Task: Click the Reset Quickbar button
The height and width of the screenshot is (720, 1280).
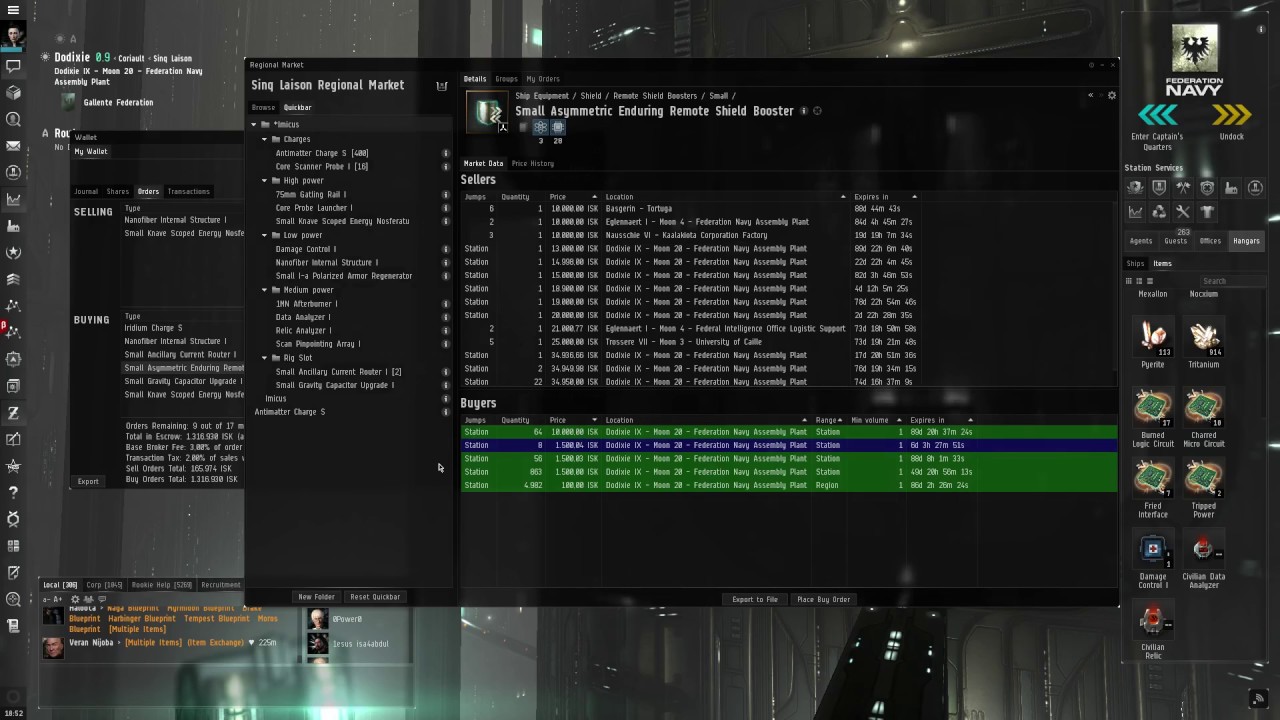Action: pyautogui.click(x=375, y=597)
